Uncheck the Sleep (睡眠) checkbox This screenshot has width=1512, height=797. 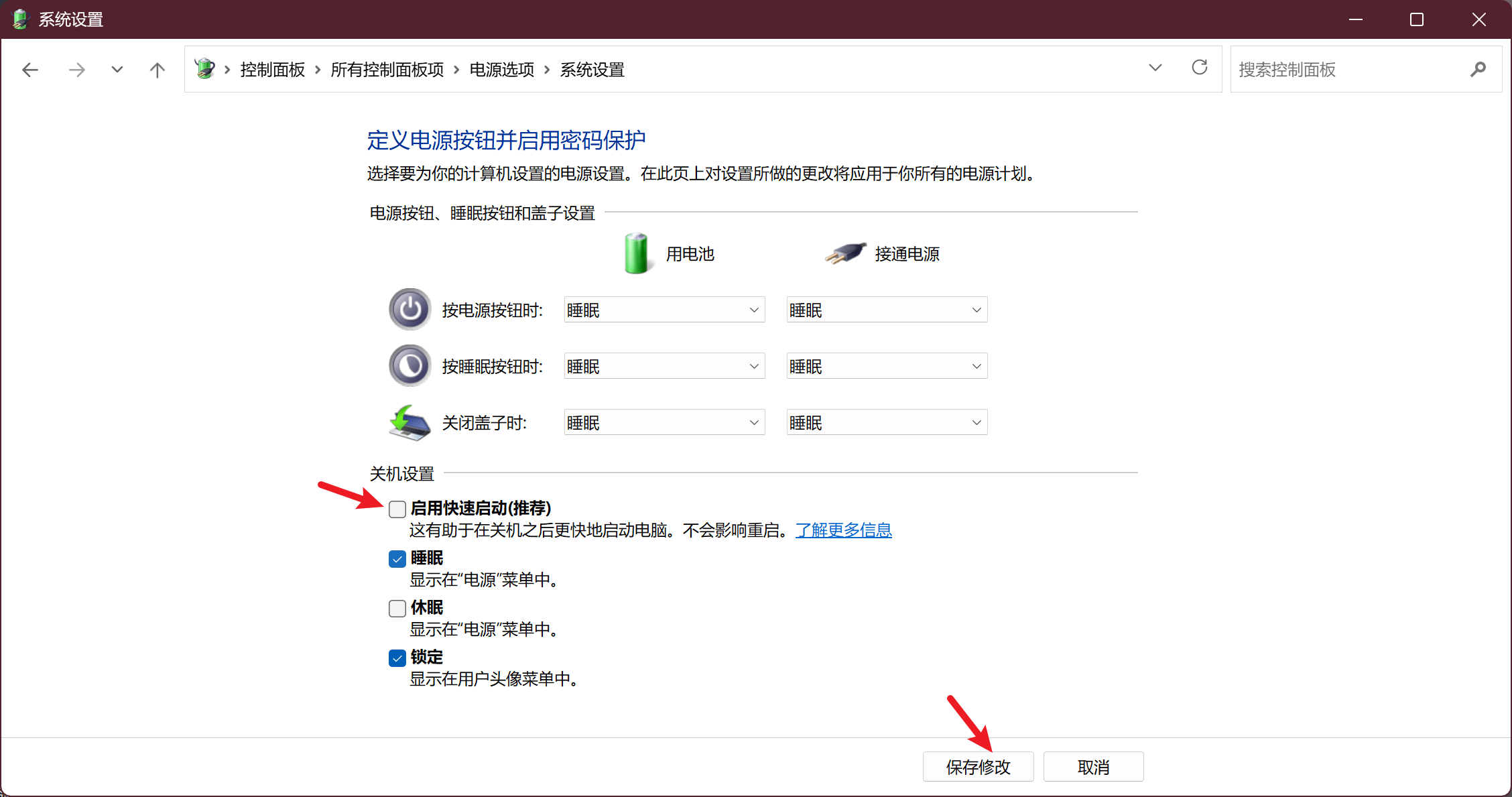click(x=397, y=559)
